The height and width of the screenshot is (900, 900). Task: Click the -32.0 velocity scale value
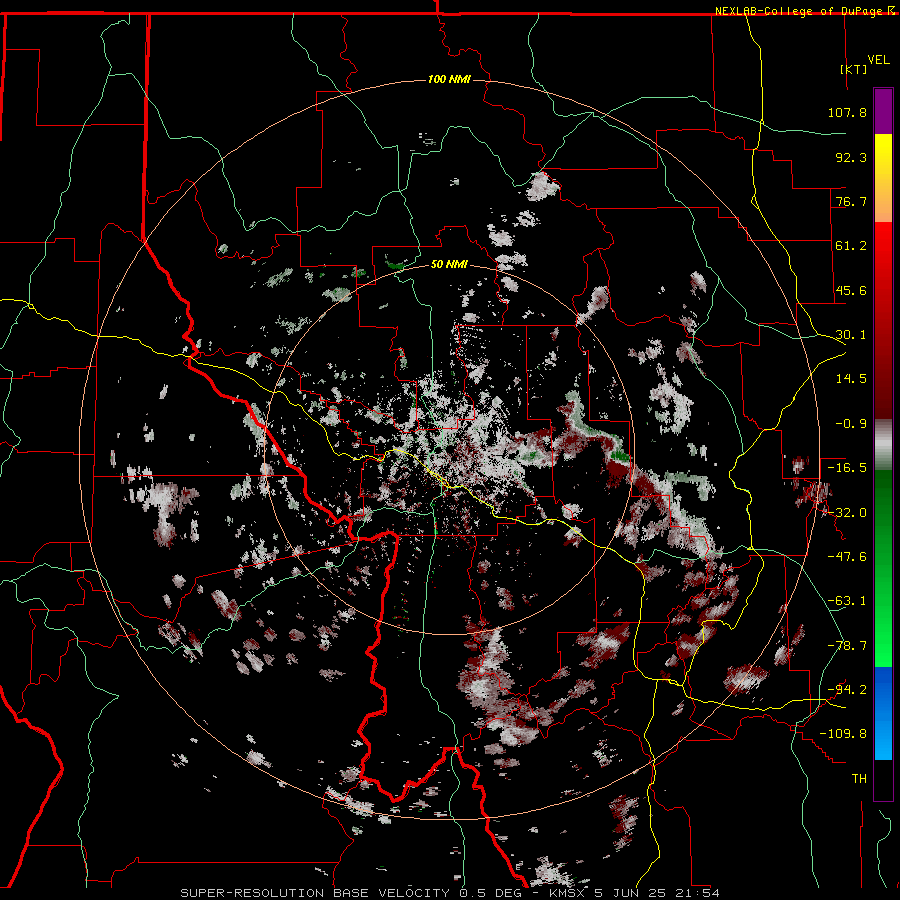847,513
